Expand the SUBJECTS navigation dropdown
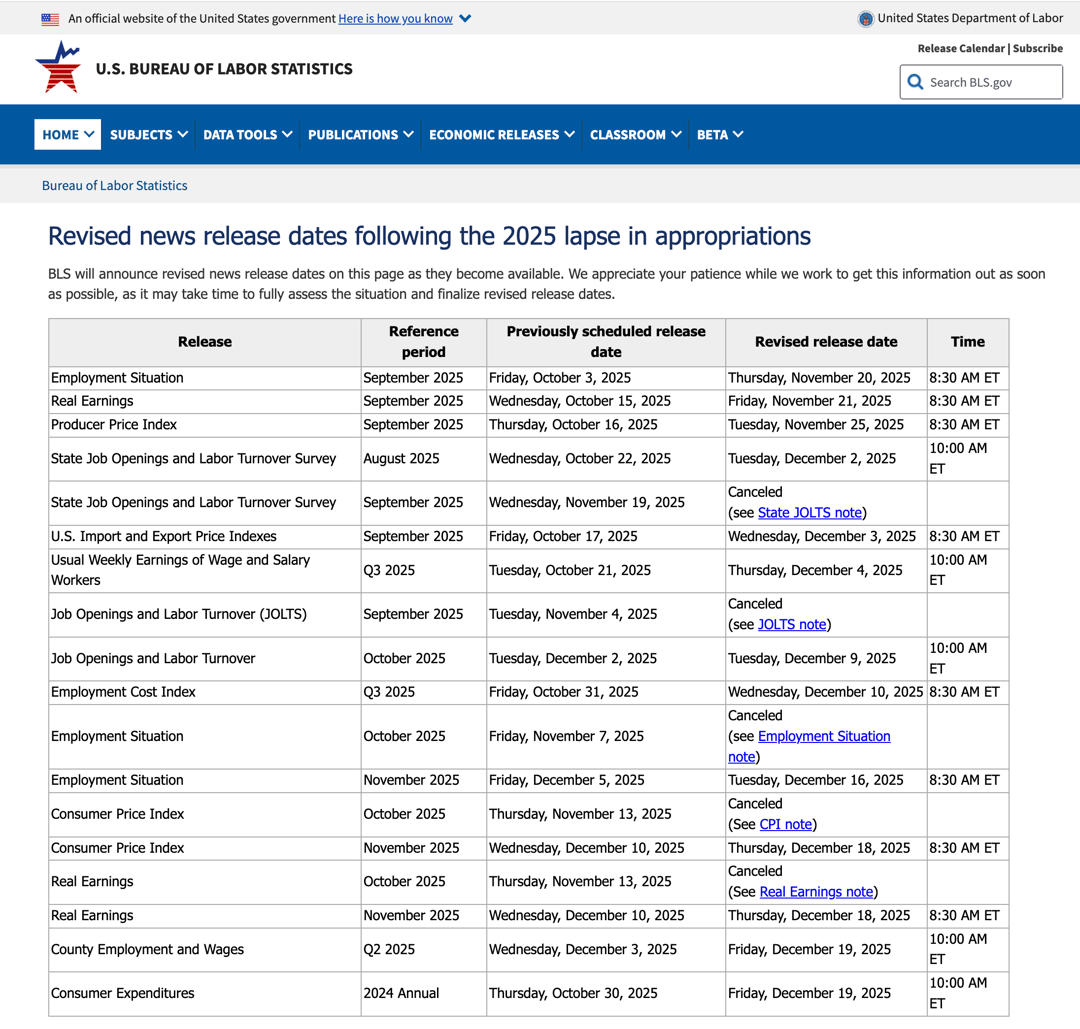 pos(148,134)
